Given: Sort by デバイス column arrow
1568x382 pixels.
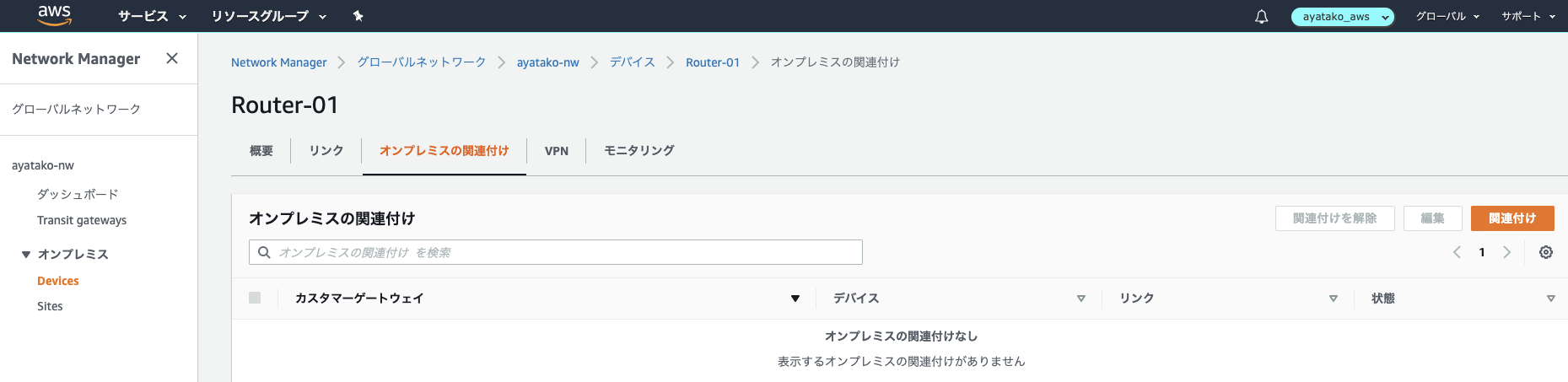Looking at the screenshot, I should click(1080, 299).
